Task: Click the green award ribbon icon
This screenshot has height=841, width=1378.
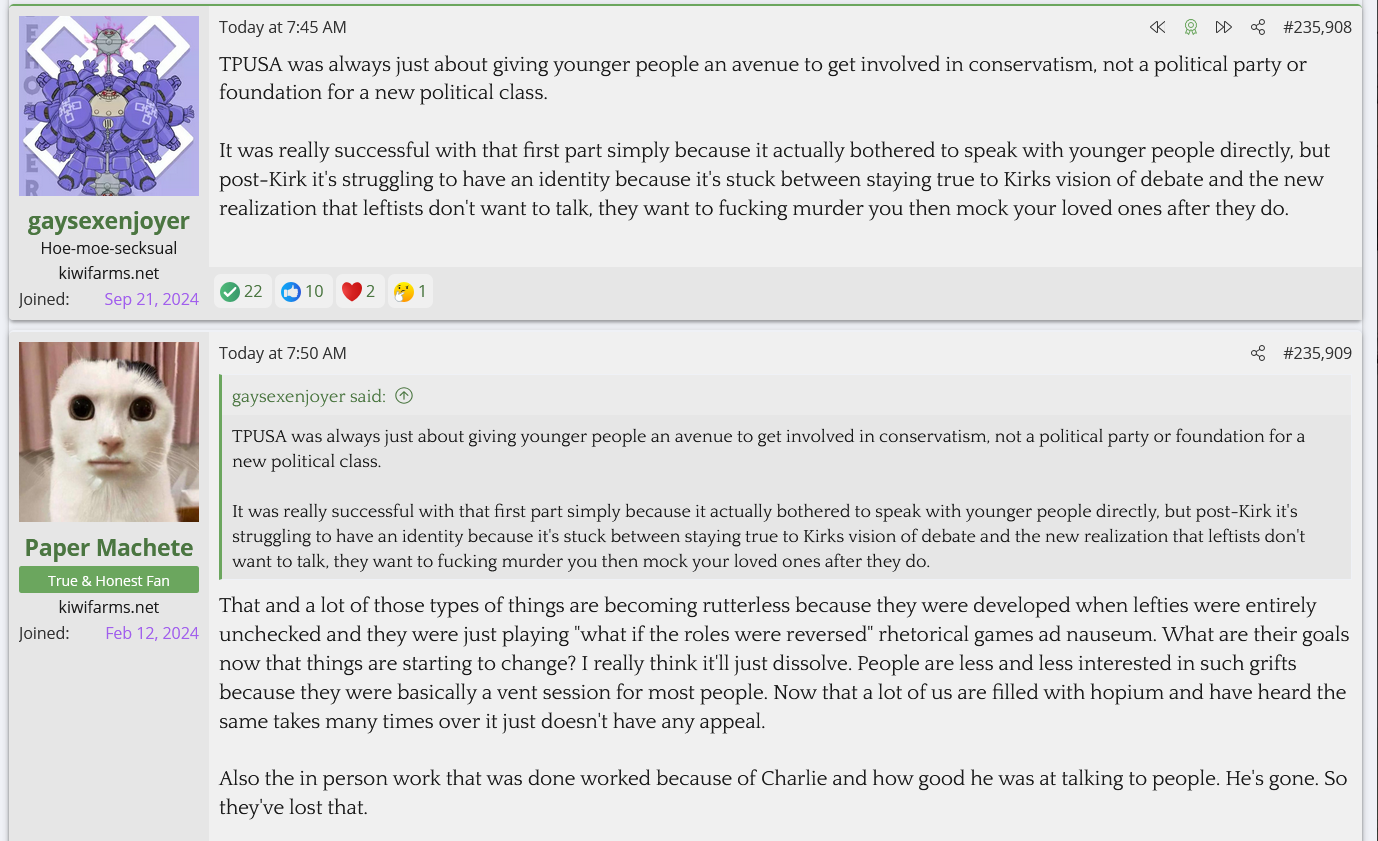Action: pos(1190,27)
